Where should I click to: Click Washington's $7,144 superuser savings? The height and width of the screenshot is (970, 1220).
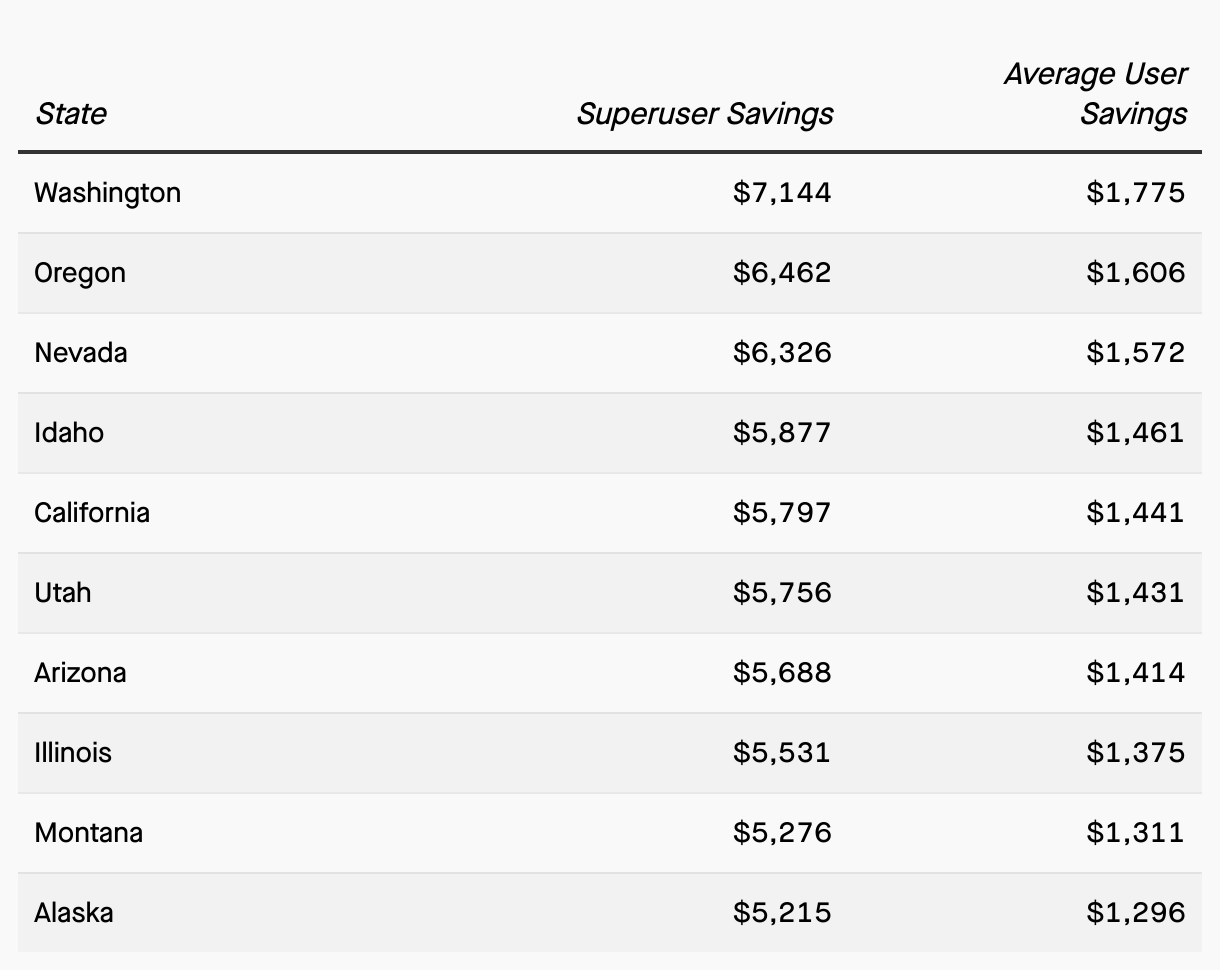tap(781, 193)
